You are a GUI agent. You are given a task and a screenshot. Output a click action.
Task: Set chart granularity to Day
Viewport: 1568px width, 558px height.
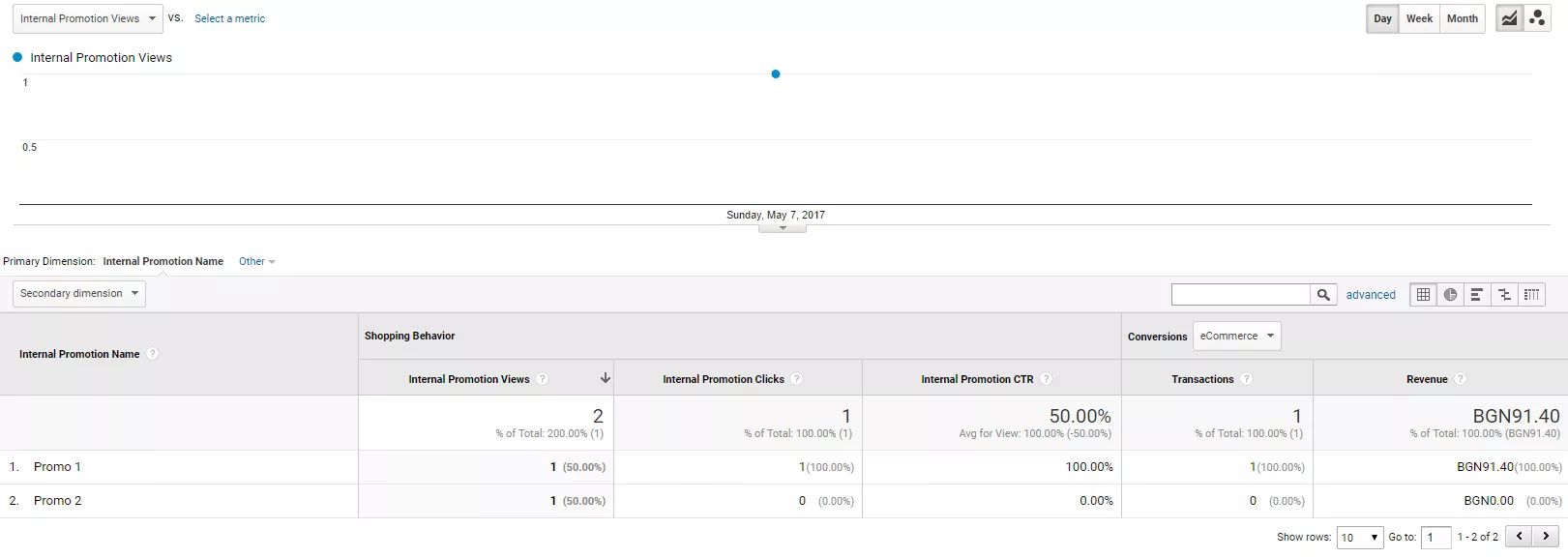[x=1383, y=18]
